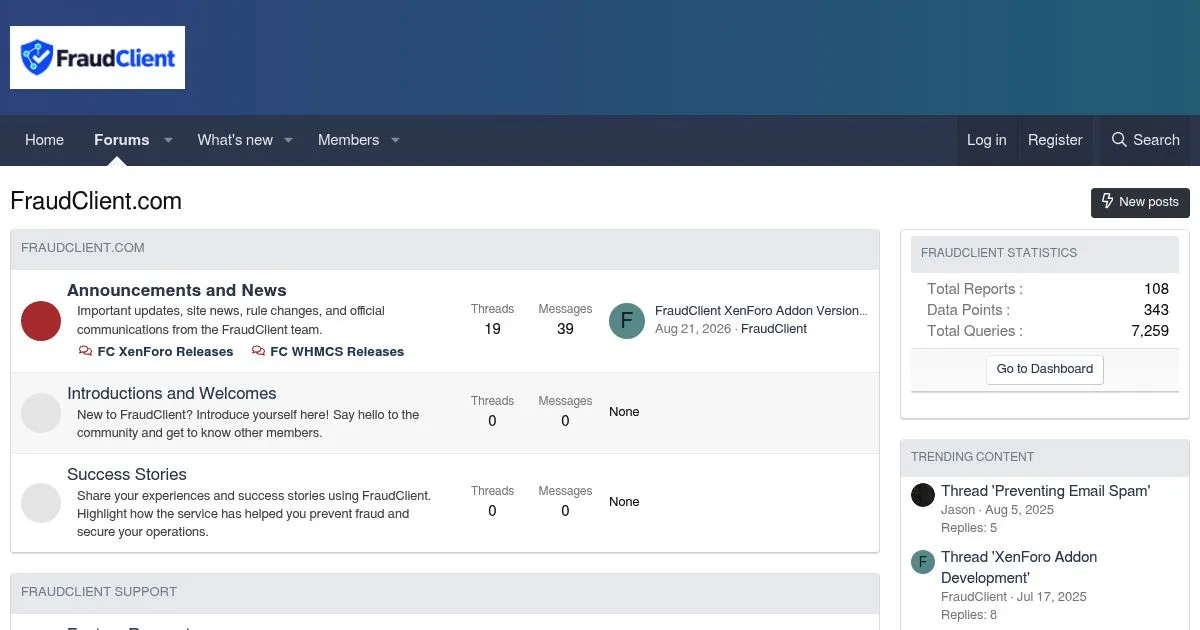Click Register
1200x630 pixels.
coord(1055,140)
